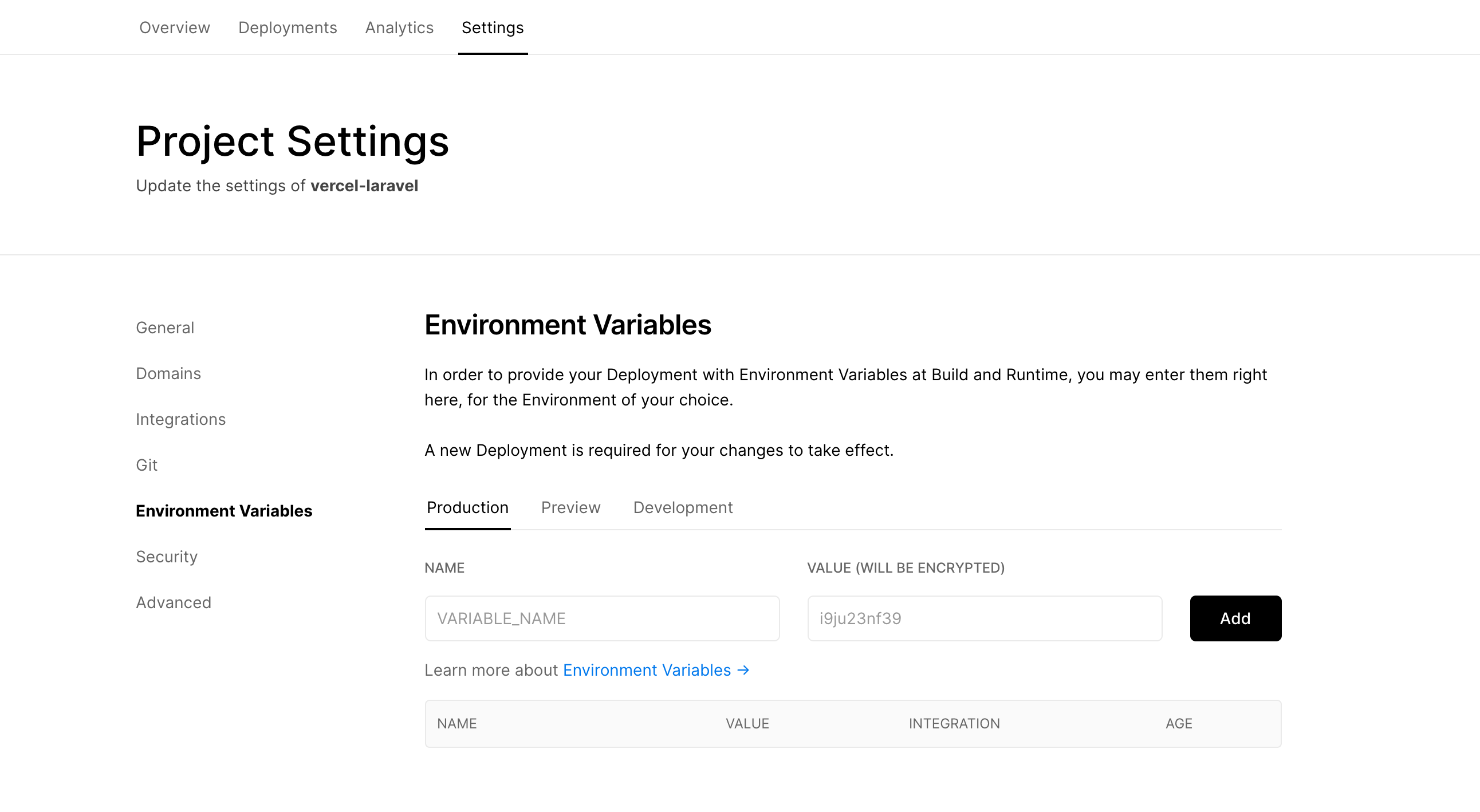Open the Git settings section

click(x=146, y=465)
